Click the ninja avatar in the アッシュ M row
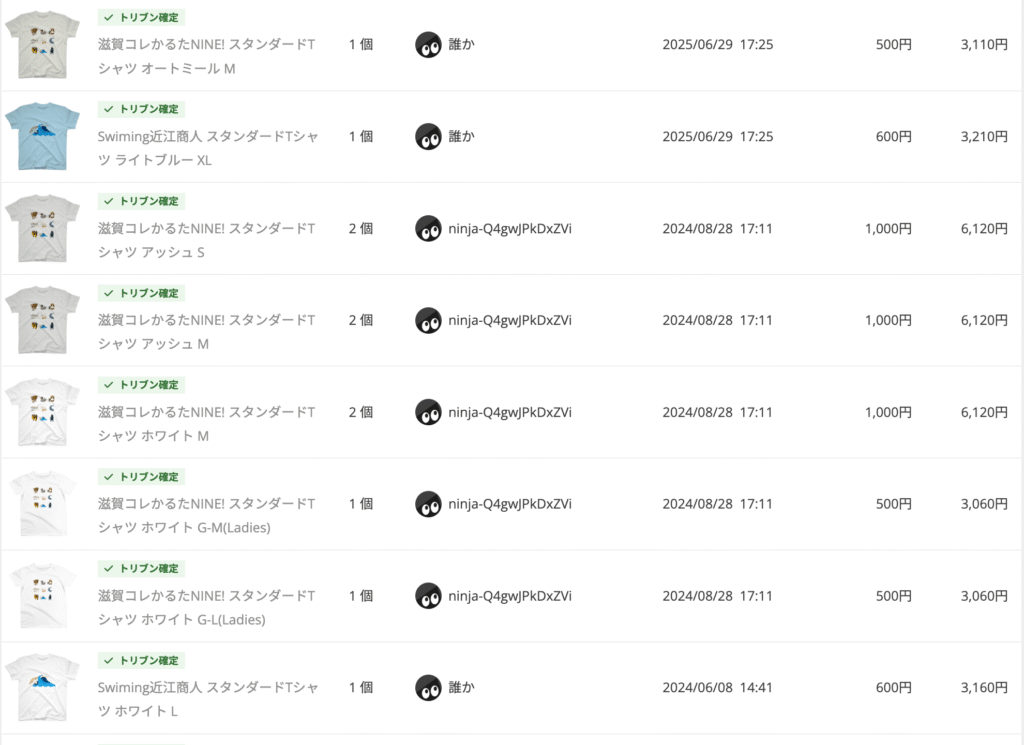 pyautogui.click(x=428, y=320)
